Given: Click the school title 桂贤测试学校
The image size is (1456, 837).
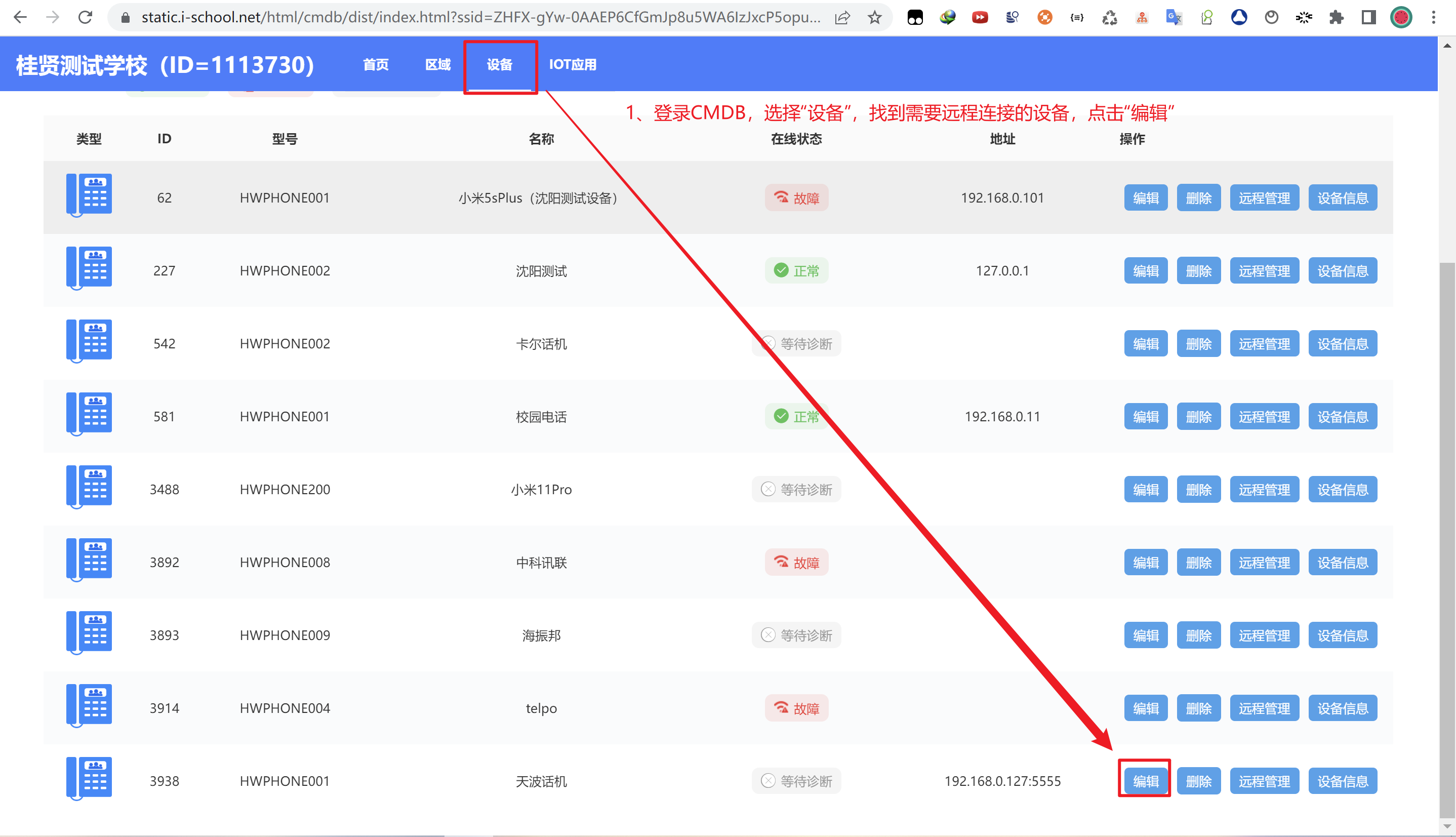Looking at the screenshot, I should pyautogui.click(x=165, y=65).
